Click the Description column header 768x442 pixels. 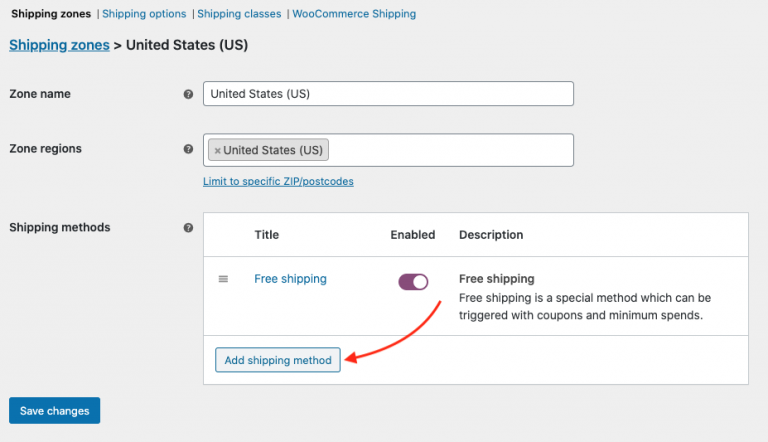[x=491, y=235]
